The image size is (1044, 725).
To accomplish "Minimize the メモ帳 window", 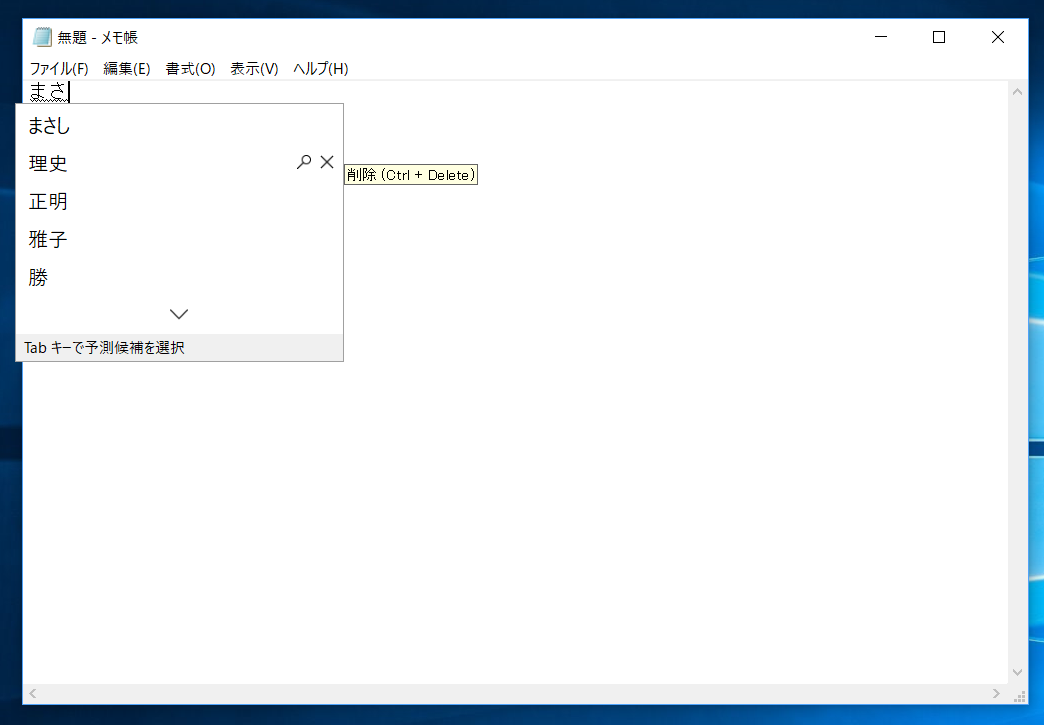I will coord(881,37).
